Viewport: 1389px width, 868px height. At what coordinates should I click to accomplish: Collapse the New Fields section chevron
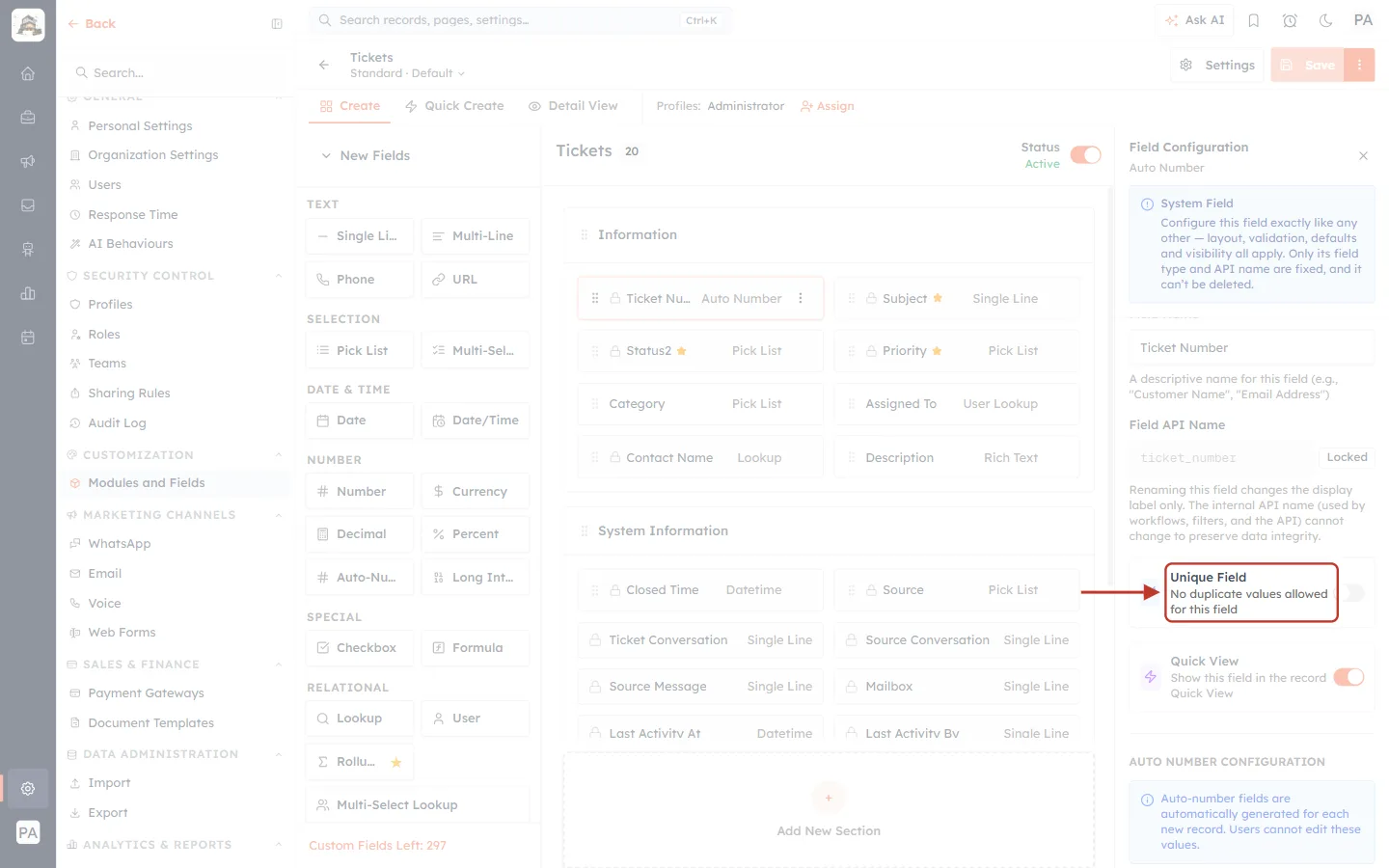[x=326, y=155]
